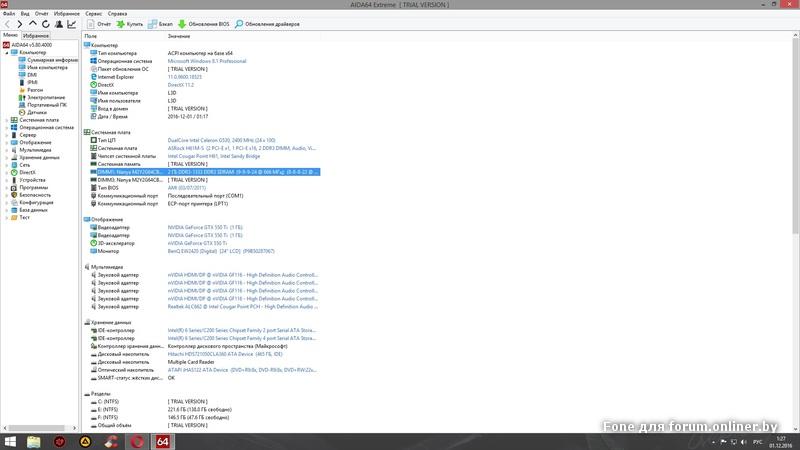
Task: Click the vertical scrollbar of the details list
Action: 795,138
